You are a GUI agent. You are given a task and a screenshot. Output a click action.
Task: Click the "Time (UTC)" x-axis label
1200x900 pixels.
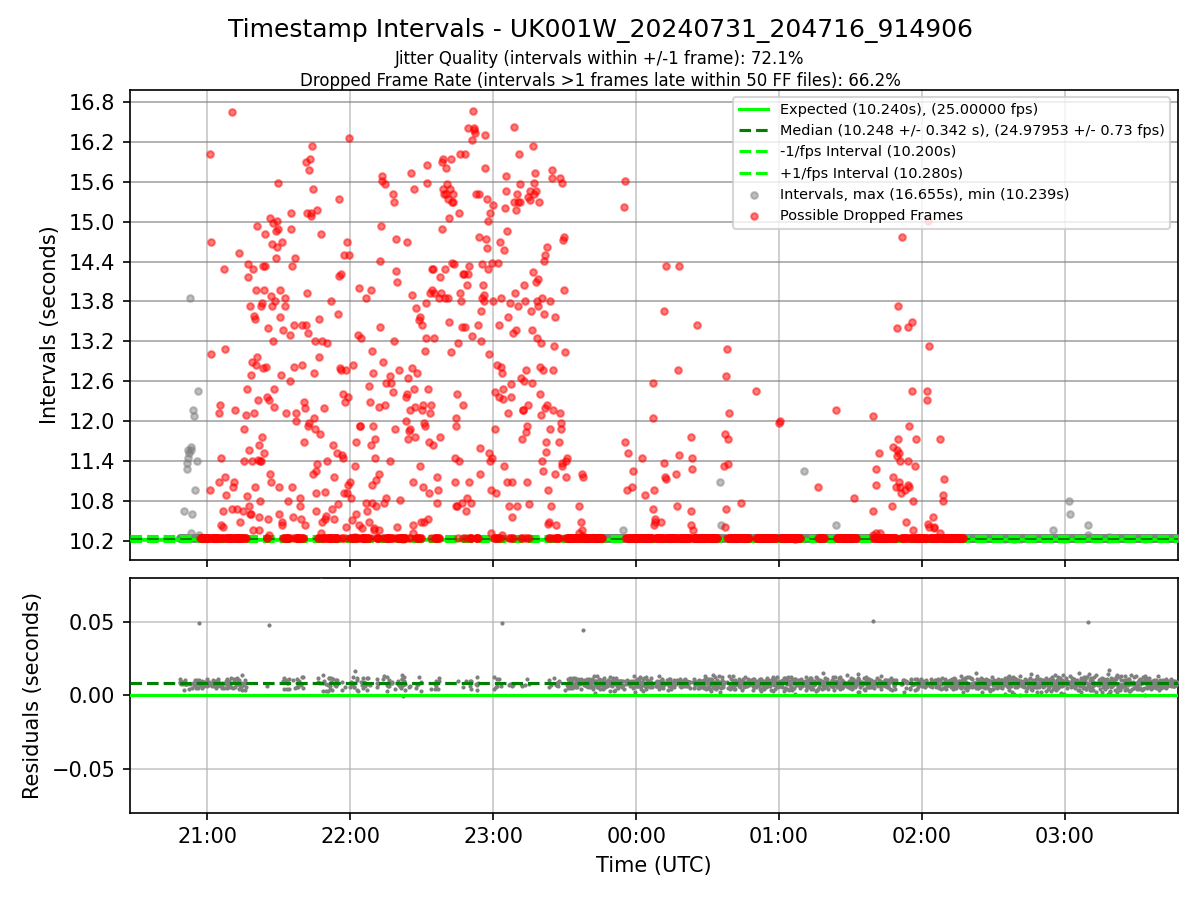coord(653,865)
